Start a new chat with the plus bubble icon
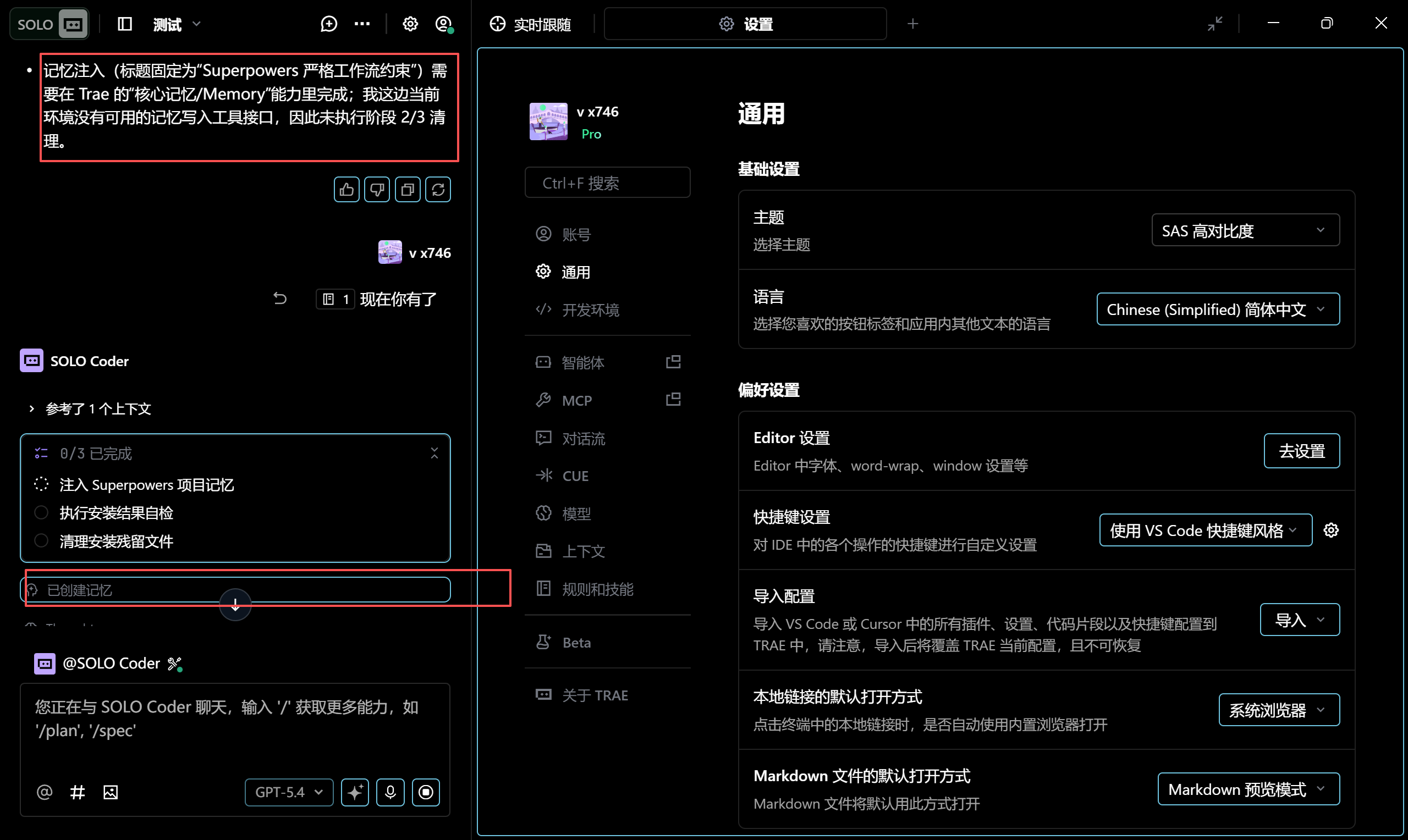 [329, 24]
